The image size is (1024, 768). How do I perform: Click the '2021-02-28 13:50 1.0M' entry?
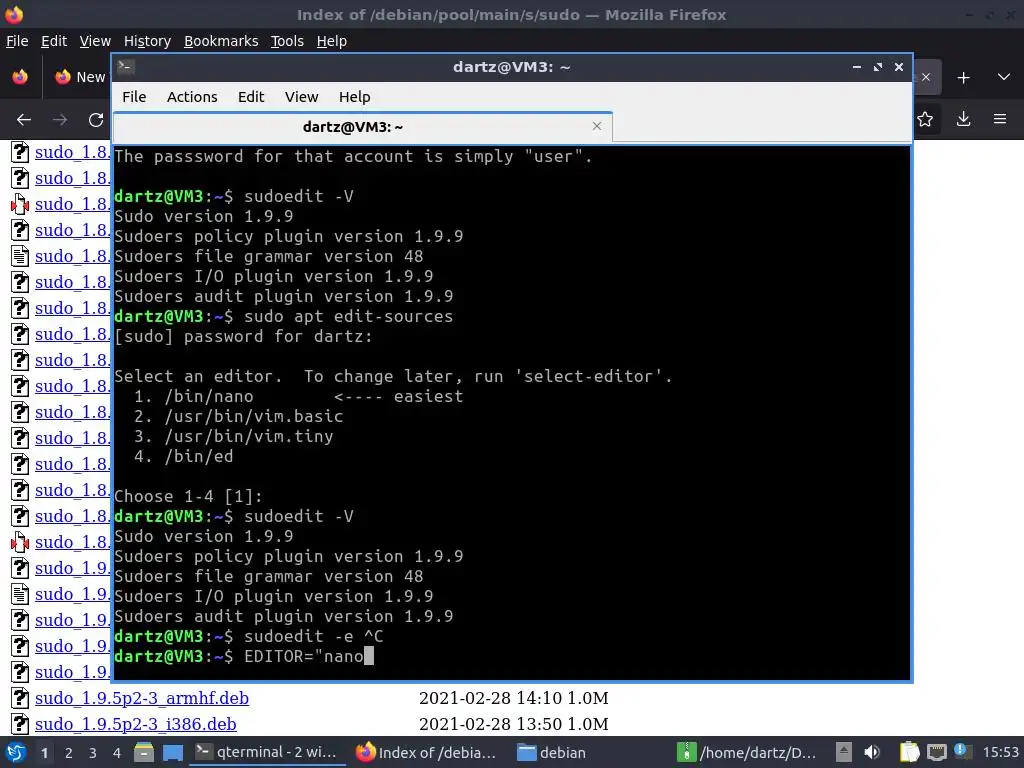(x=513, y=724)
